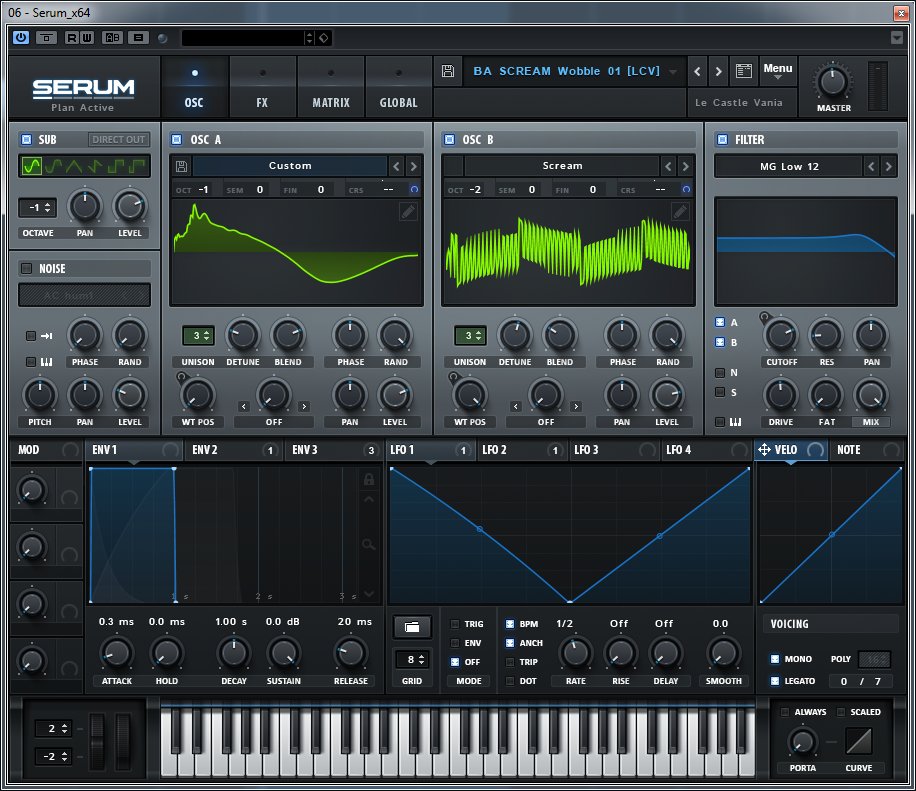The image size is (916, 791).
Task: Enable the NOISE oscillator switch
Action: [26, 268]
